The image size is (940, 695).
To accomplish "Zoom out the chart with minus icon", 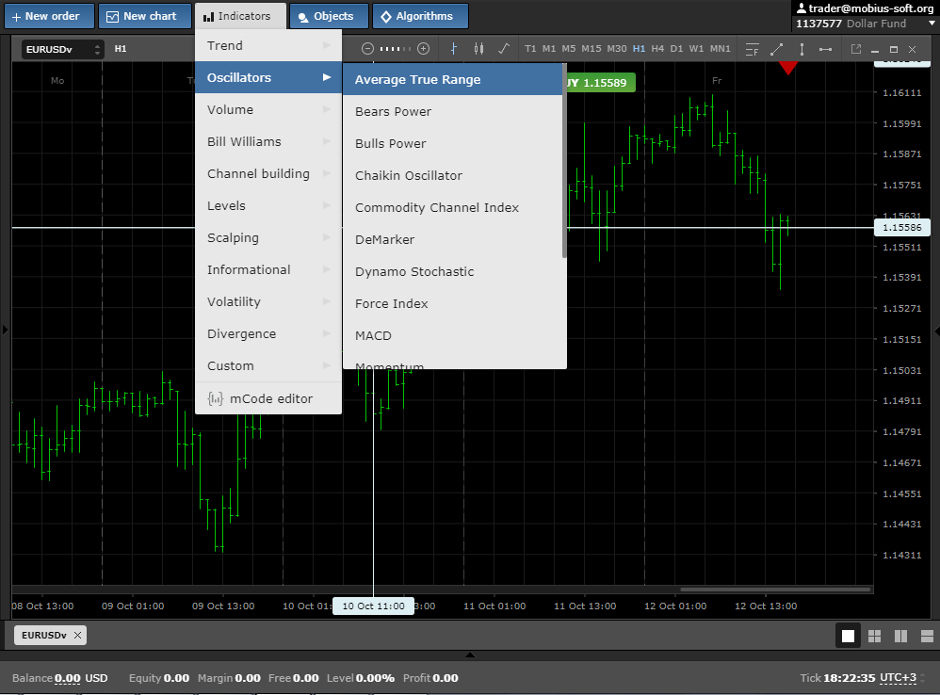I will click(x=367, y=49).
